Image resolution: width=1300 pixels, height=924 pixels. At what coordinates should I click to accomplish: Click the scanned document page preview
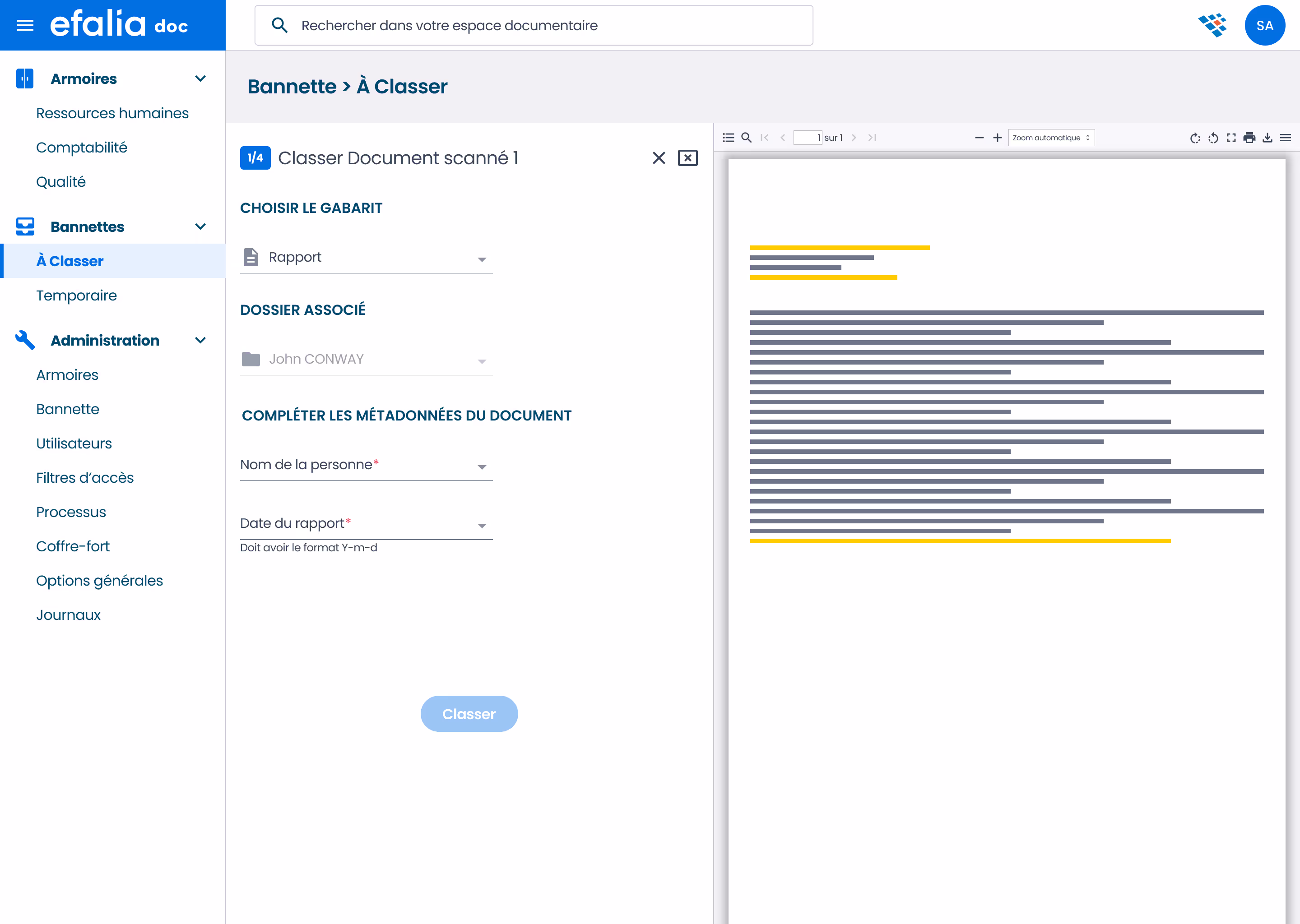click(x=1006, y=541)
